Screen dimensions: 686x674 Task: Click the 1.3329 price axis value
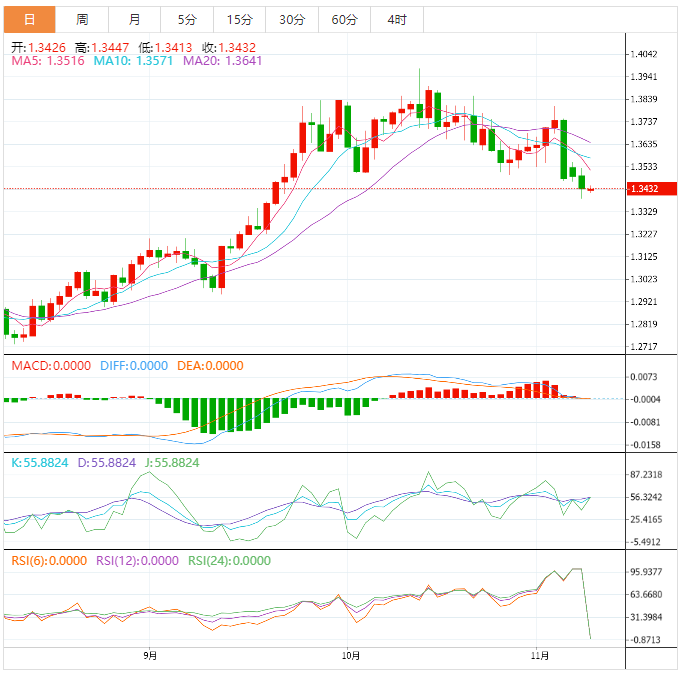click(x=644, y=212)
